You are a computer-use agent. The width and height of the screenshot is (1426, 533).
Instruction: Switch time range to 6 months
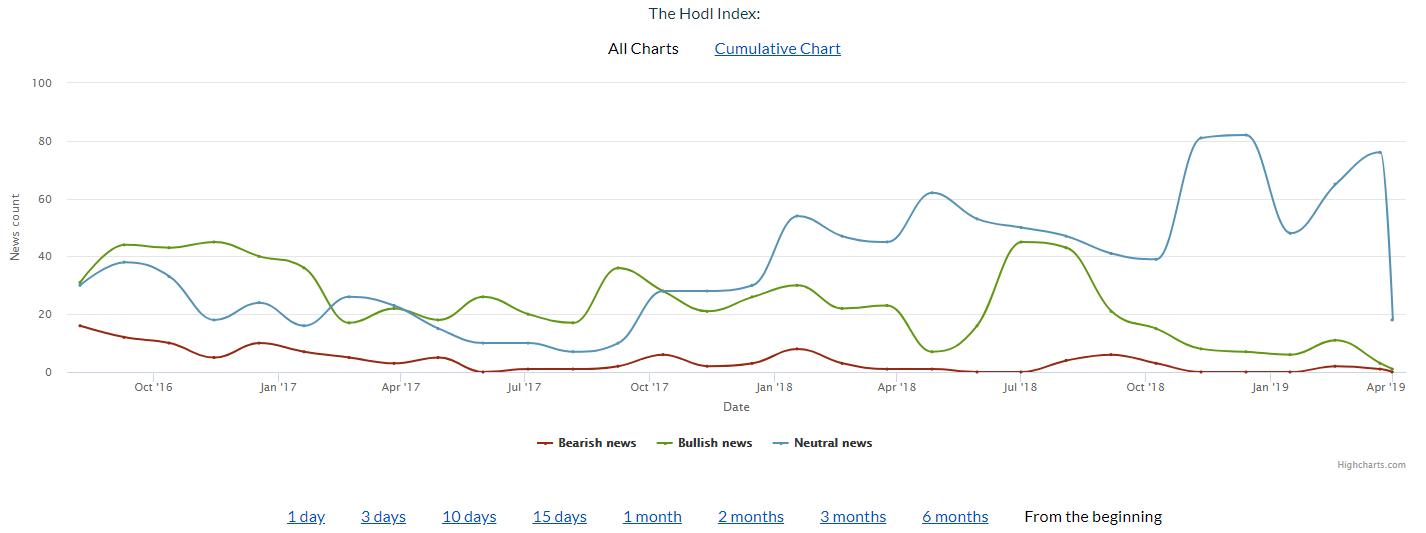click(955, 517)
